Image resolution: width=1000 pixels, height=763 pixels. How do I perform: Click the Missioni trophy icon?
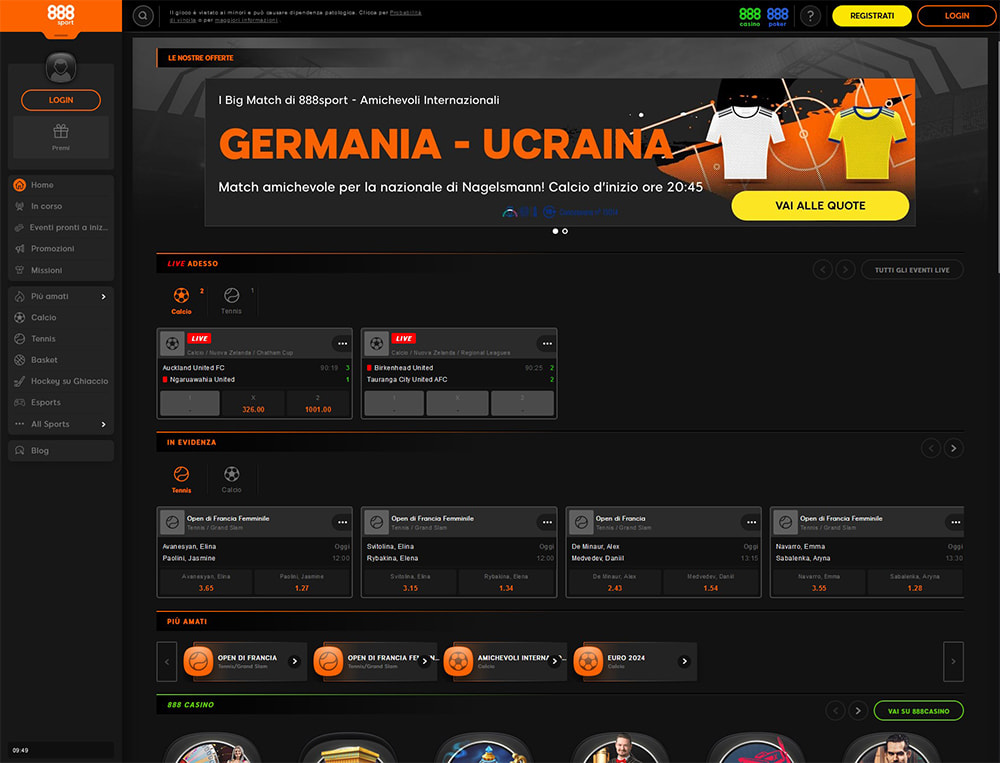pos(20,270)
